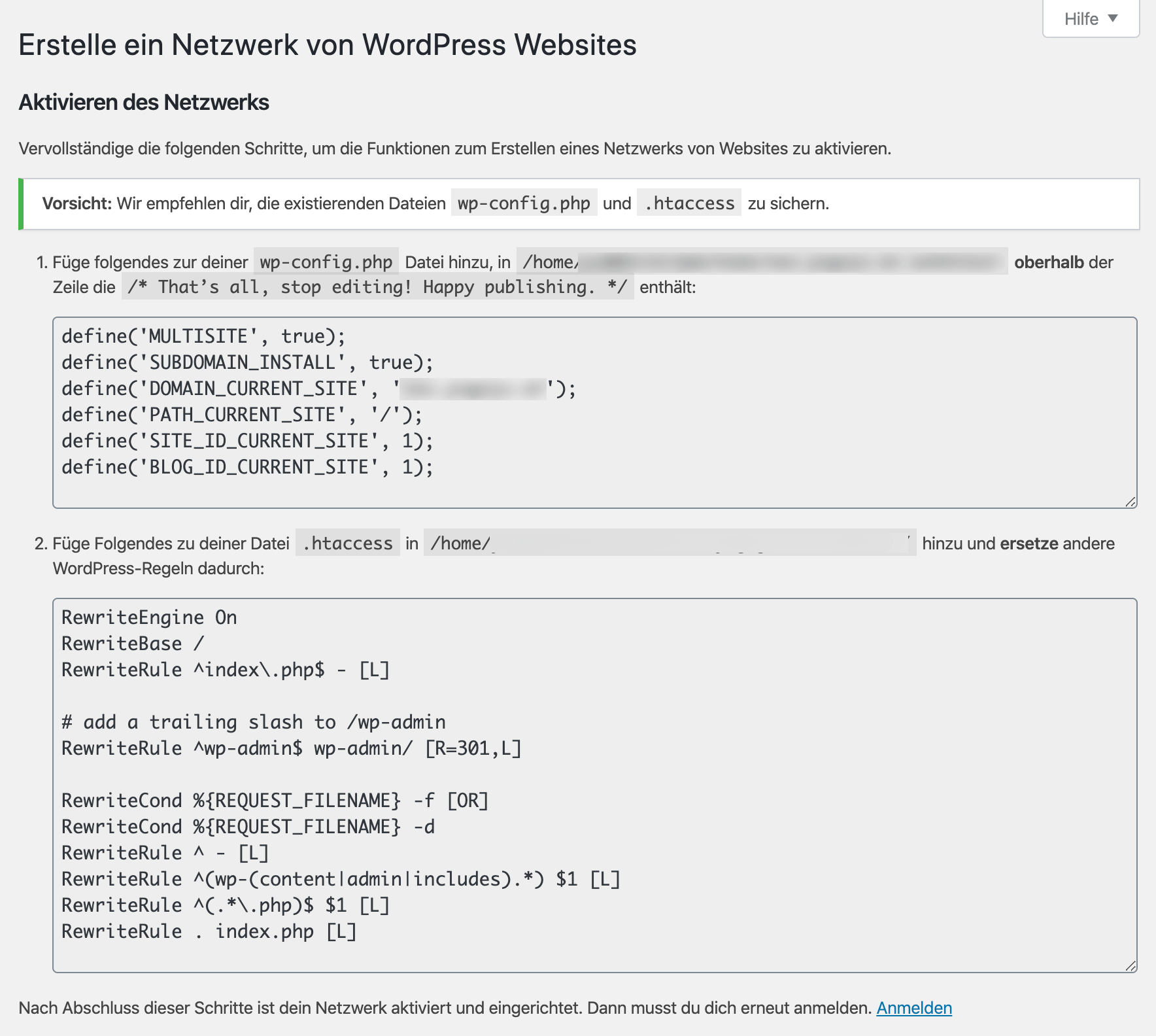
Task: Click the bold word 'ersetze' in step 2
Action: point(1029,544)
